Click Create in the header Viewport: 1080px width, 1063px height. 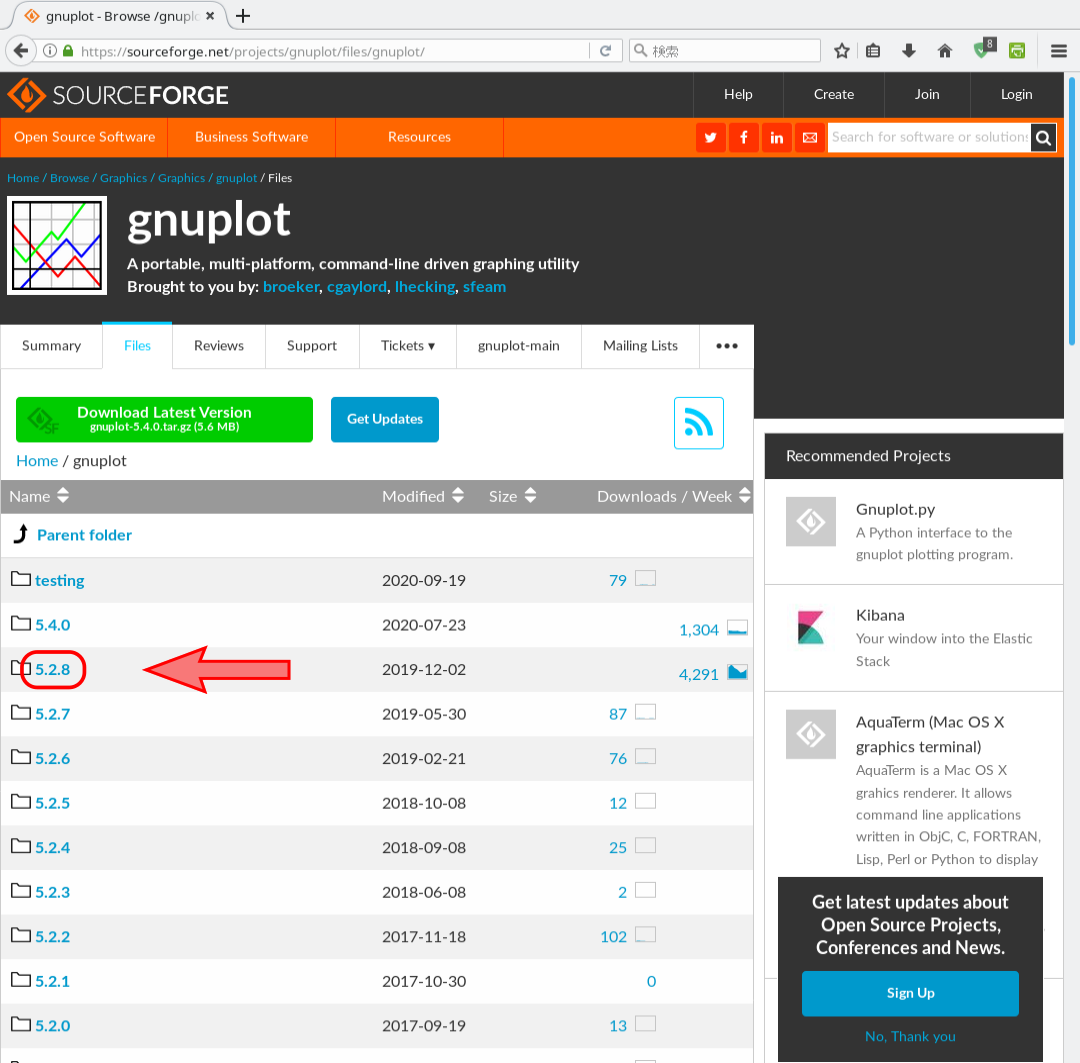tap(834, 94)
